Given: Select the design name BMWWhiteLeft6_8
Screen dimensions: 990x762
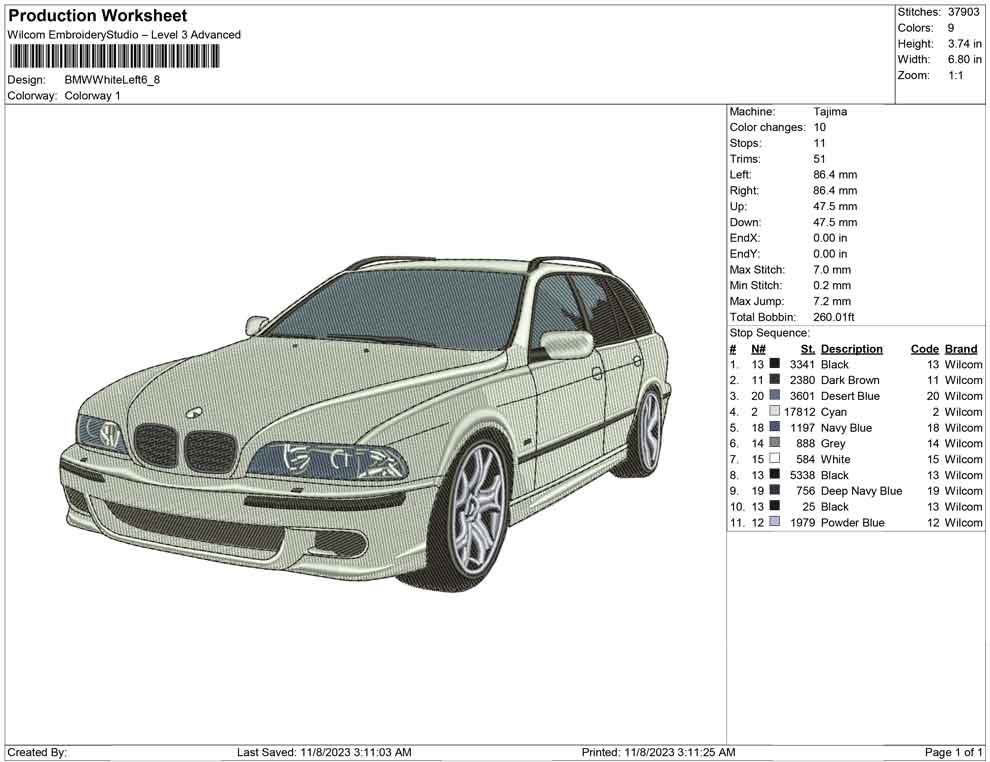Looking at the screenshot, I should pos(112,79).
